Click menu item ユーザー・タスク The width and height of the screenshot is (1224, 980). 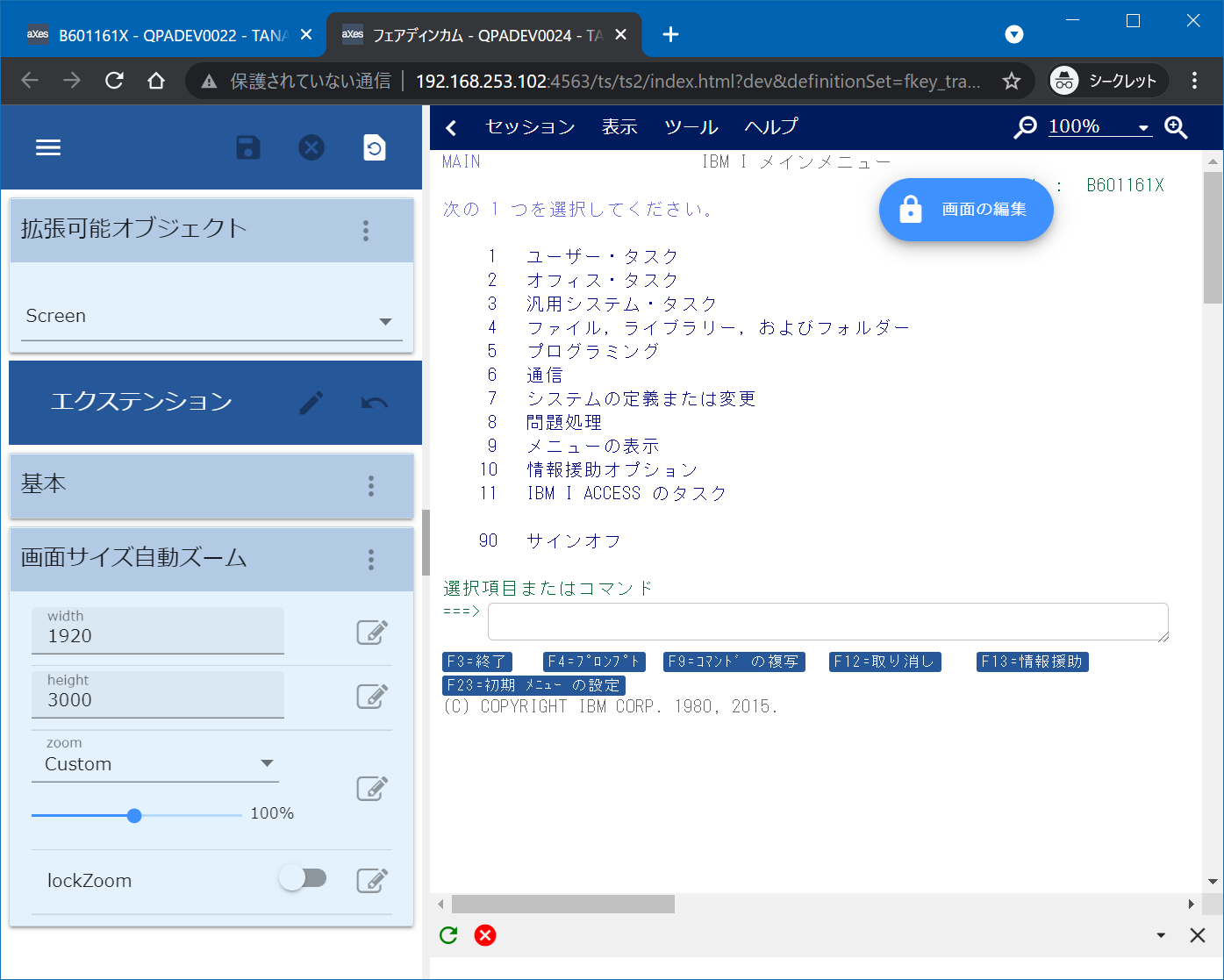pyautogui.click(x=602, y=256)
